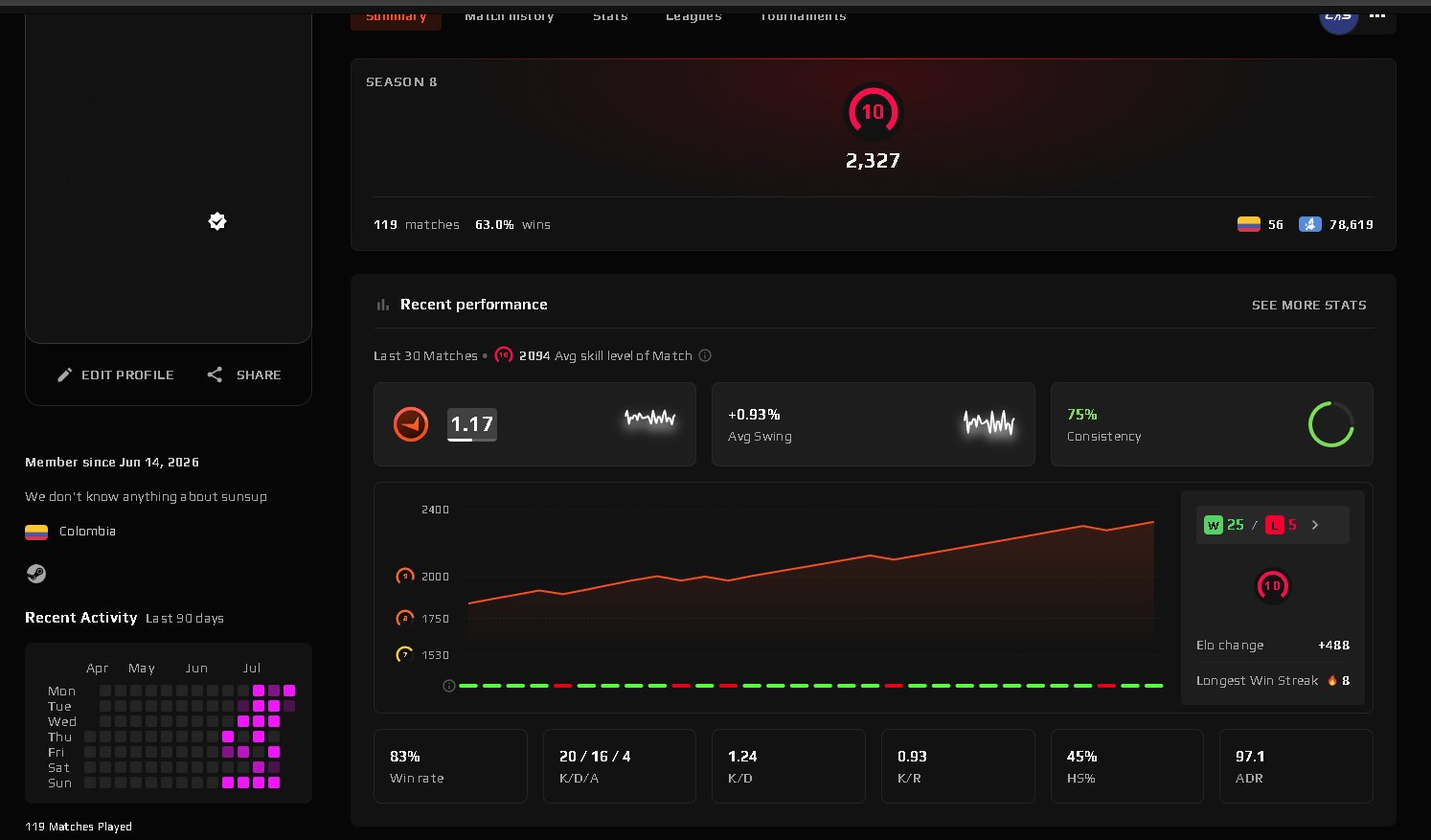The width and height of the screenshot is (1431, 840).
Task: Click the "119 matches" text in season card
Action: click(417, 225)
